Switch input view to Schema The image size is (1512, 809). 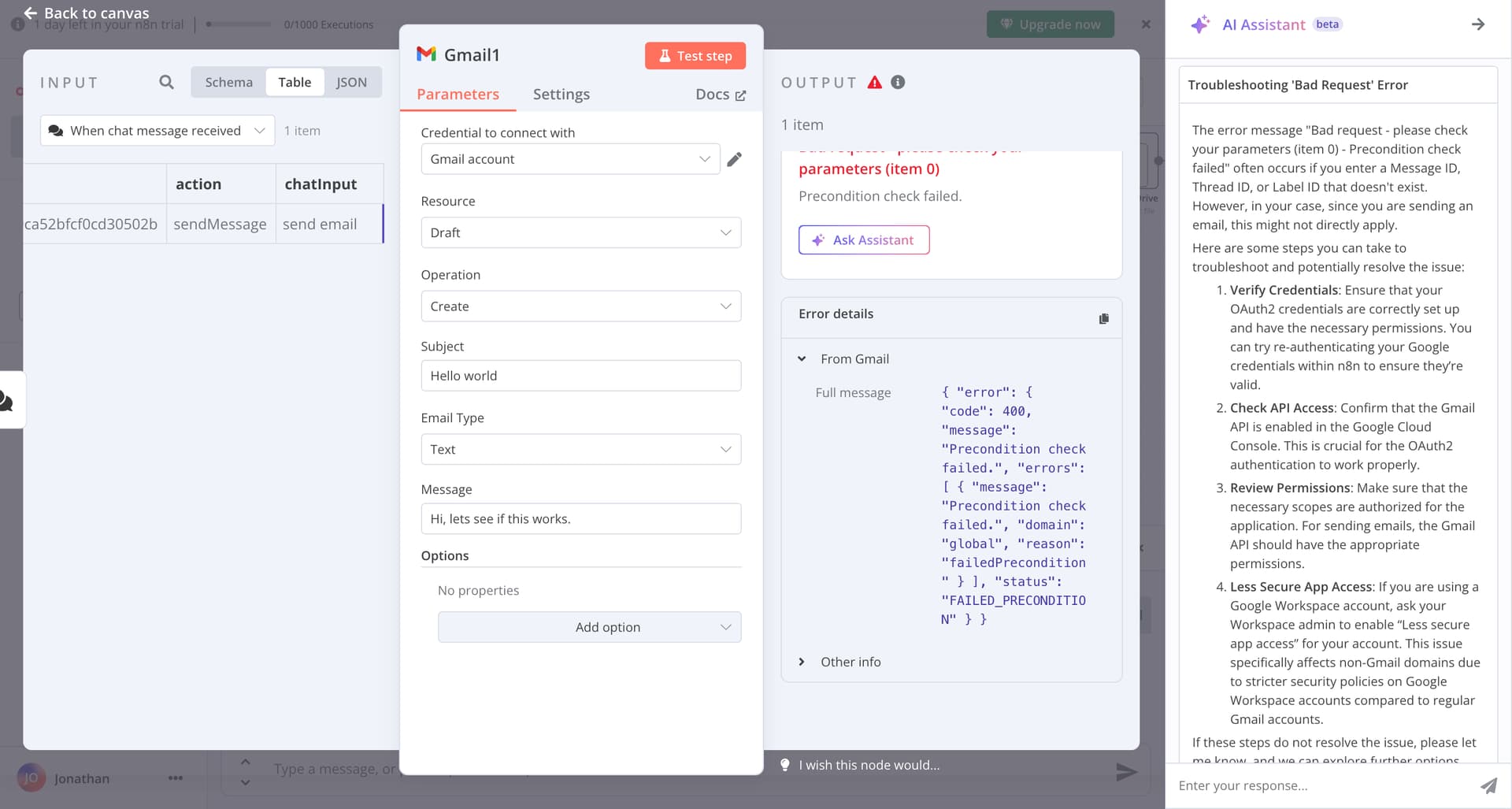point(228,82)
